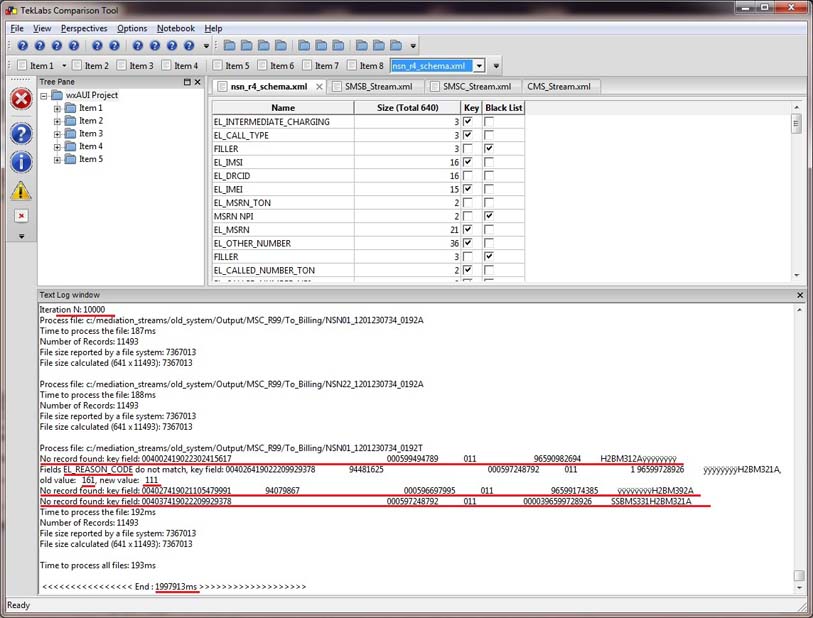Click the Name column header
813x618 pixels.
[x=283, y=107]
